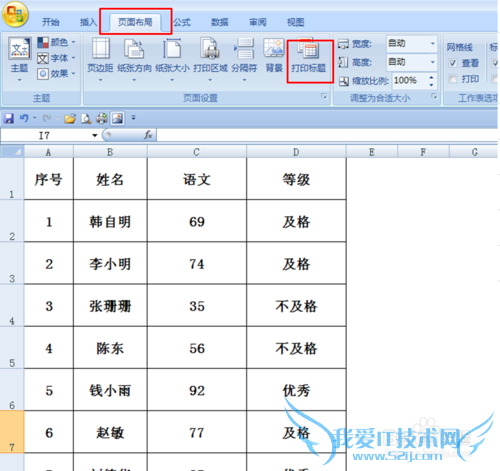
Task: Click cell containing 赵敏
Action: click(x=110, y=432)
